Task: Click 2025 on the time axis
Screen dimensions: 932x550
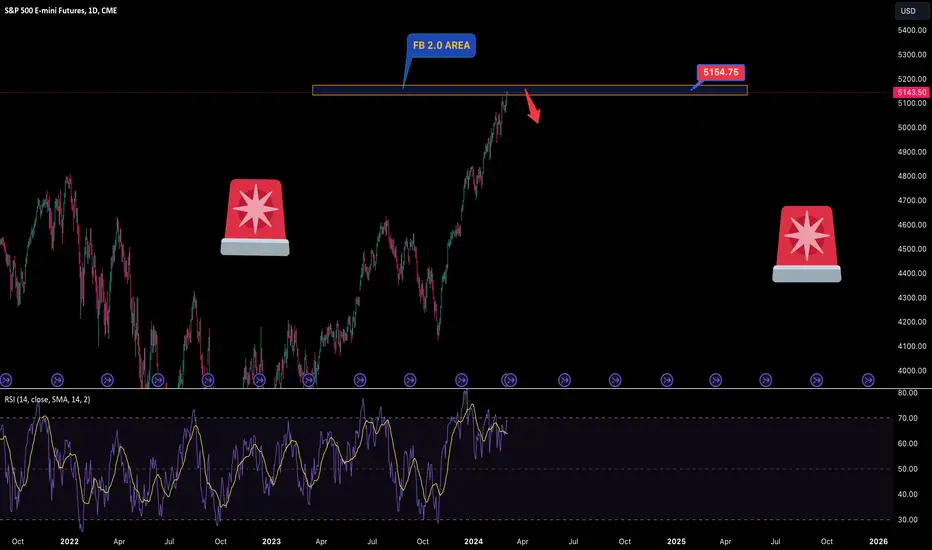Action: (676, 541)
